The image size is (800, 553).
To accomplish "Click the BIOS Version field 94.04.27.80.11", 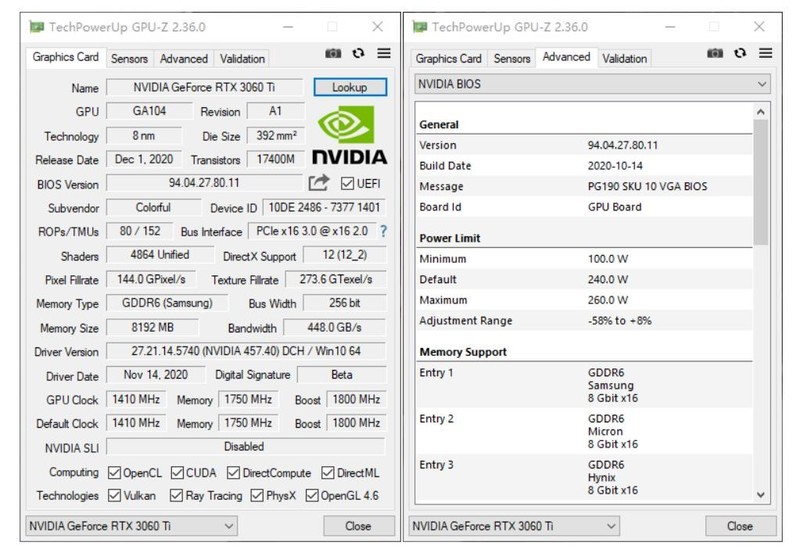I will pos(204,183).
